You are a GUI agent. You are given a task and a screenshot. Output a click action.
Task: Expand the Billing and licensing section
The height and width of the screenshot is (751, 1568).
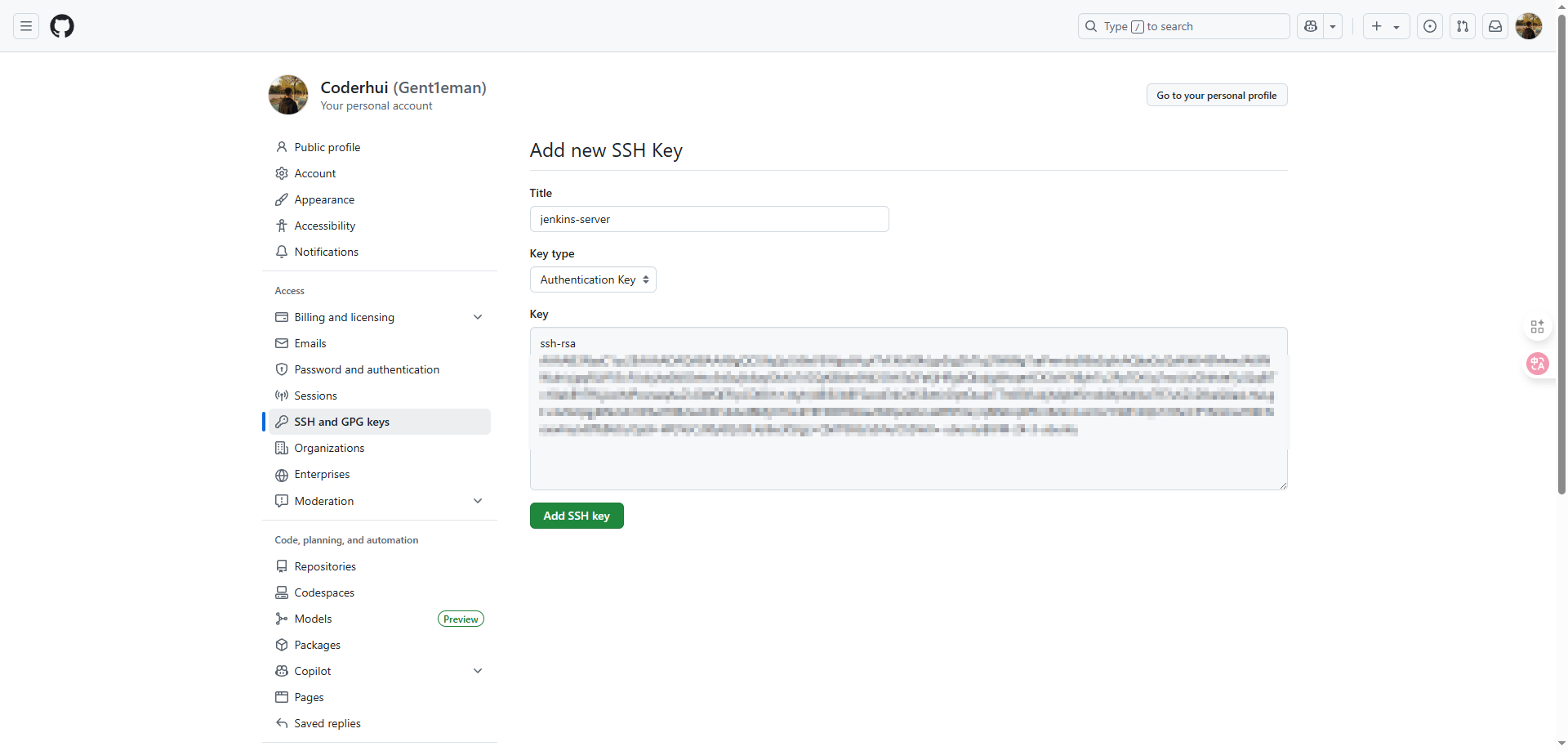[478, 317]
